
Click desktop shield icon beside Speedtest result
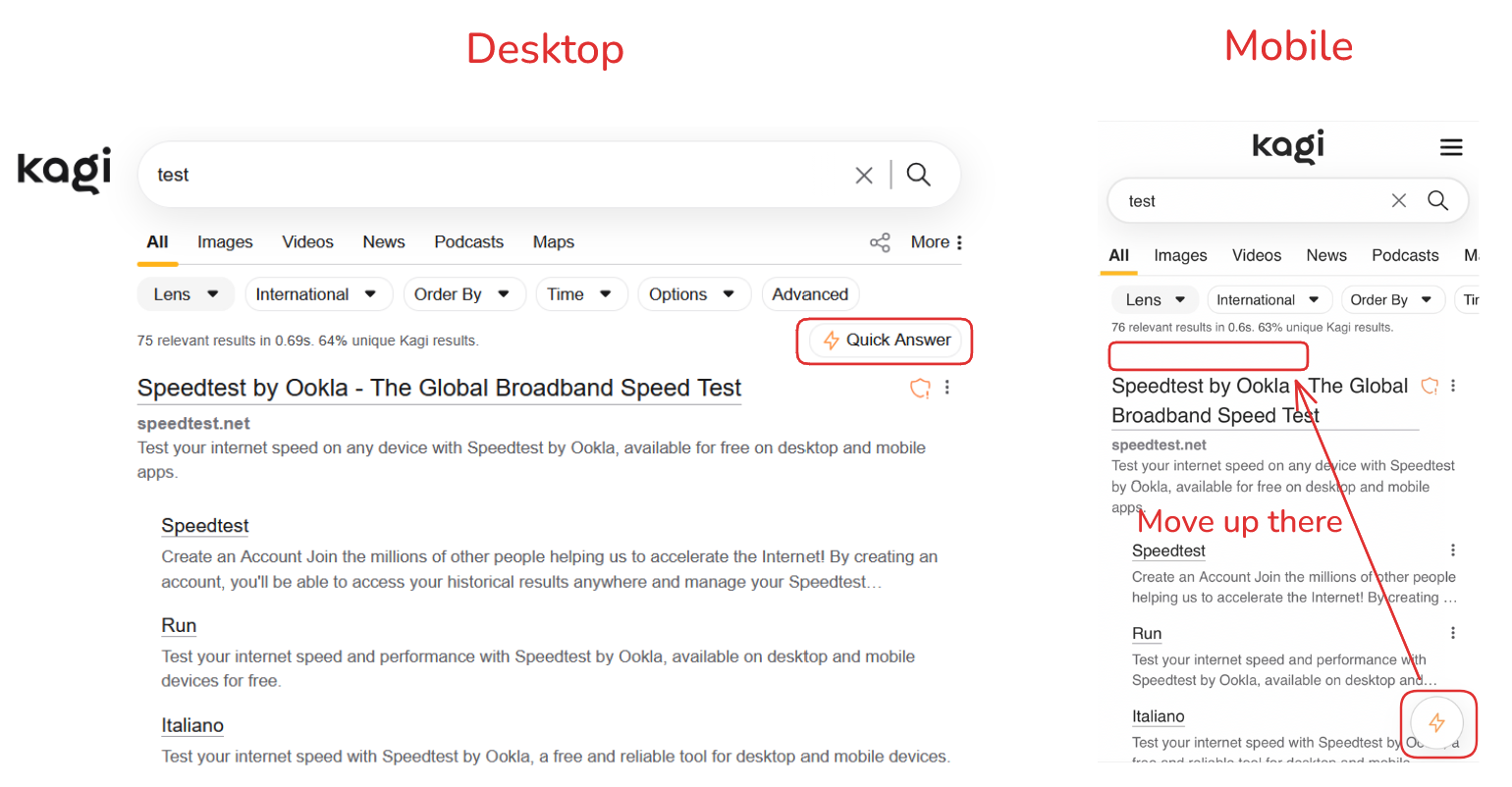coord(920,389)
